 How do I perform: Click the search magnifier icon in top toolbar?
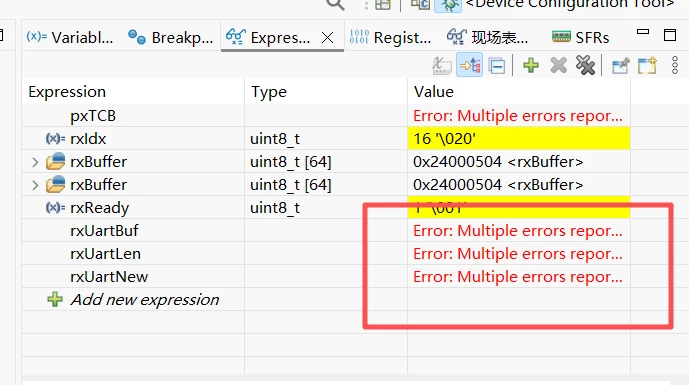pyautogui.click(x=335, y=4)
